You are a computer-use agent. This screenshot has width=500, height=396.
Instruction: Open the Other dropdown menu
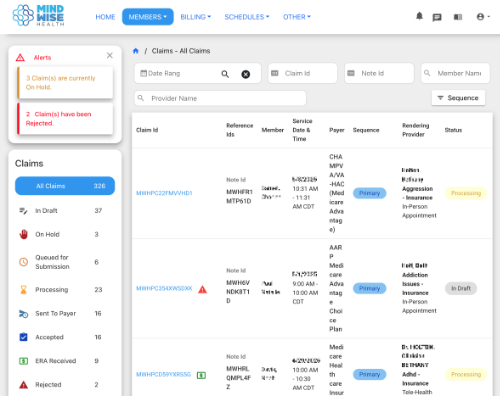(297, 17)
